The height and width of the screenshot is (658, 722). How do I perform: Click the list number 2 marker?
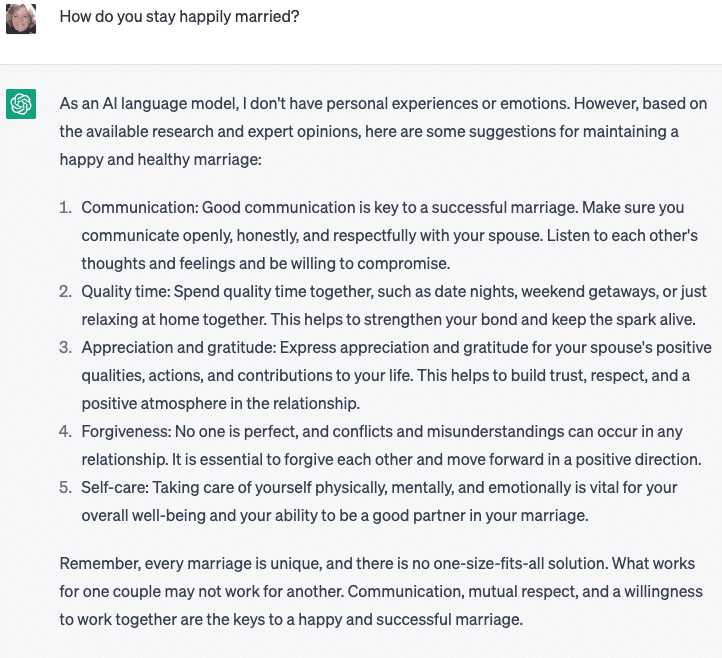(x=65, y=291)
